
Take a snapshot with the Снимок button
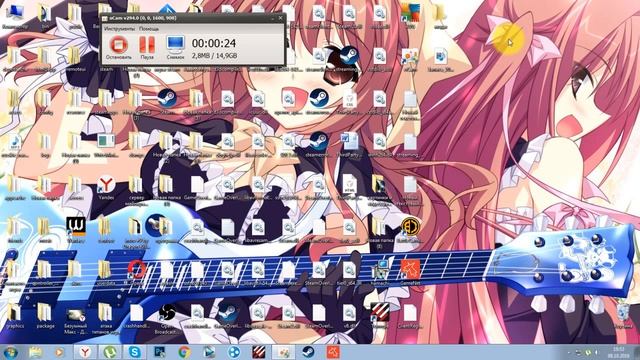coord(176,47)
